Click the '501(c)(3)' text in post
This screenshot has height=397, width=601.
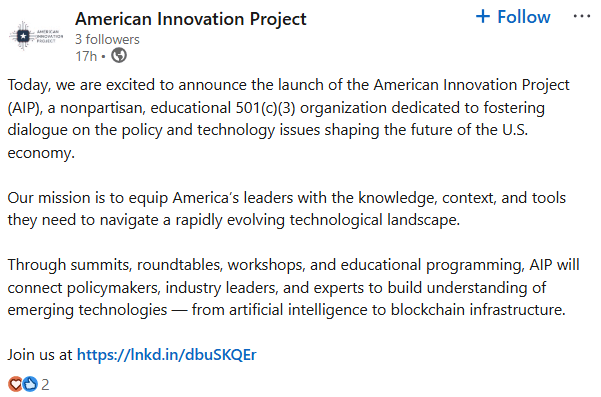[x=265, y=108]
